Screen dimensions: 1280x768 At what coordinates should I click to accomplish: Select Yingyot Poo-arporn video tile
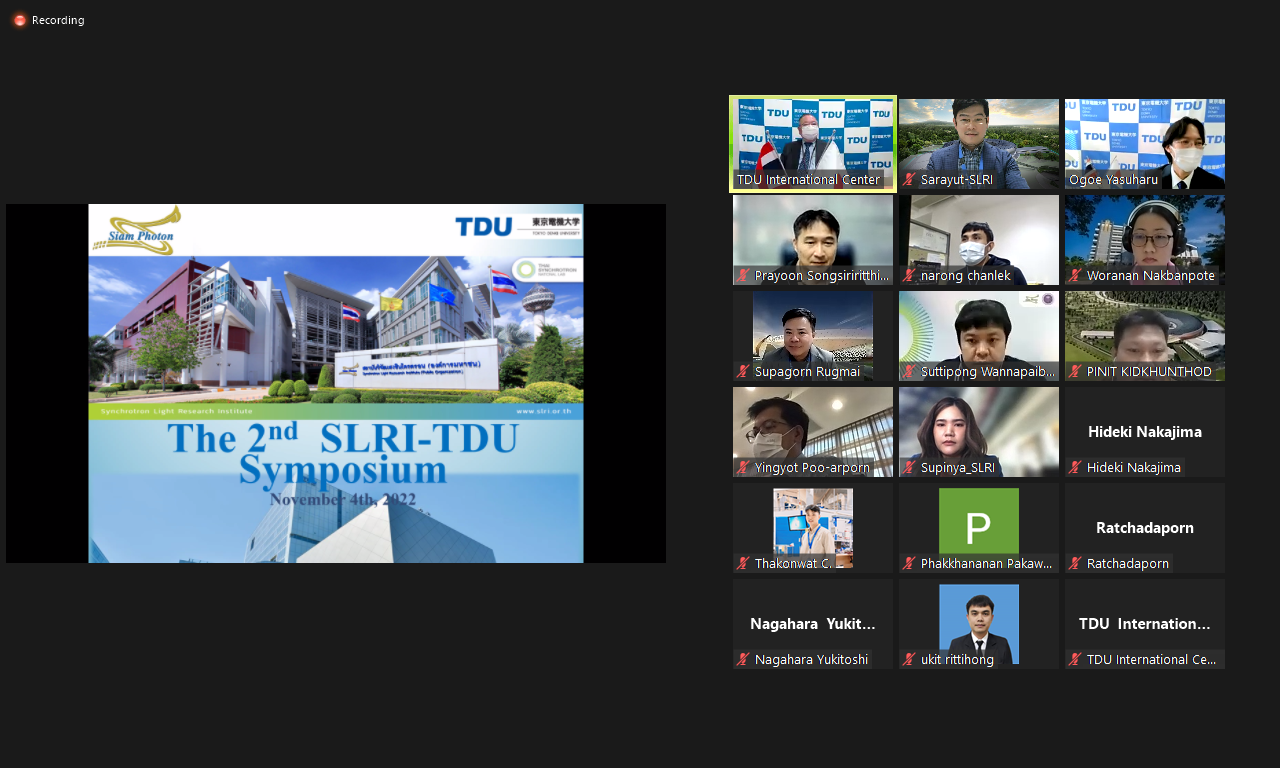813,432
